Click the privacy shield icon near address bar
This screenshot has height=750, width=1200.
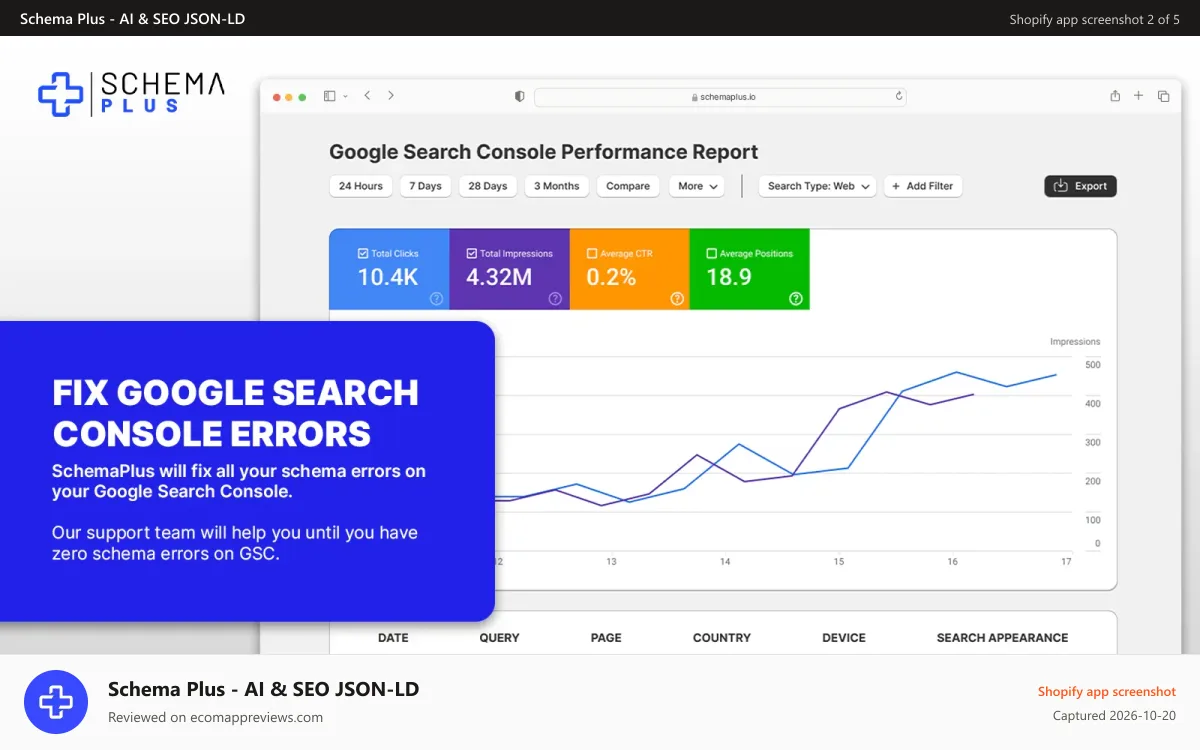coord(519,97)
